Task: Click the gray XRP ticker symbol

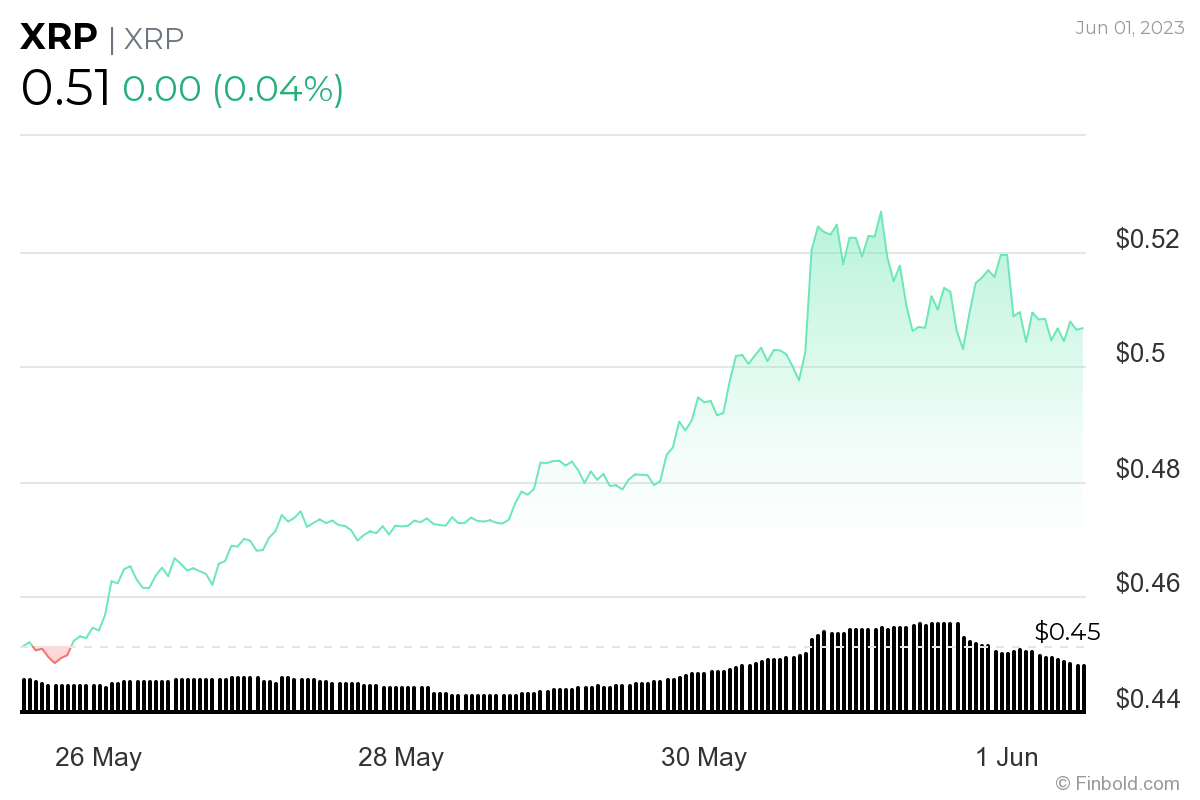Action: pyautogui.click(x=153, y=38)
